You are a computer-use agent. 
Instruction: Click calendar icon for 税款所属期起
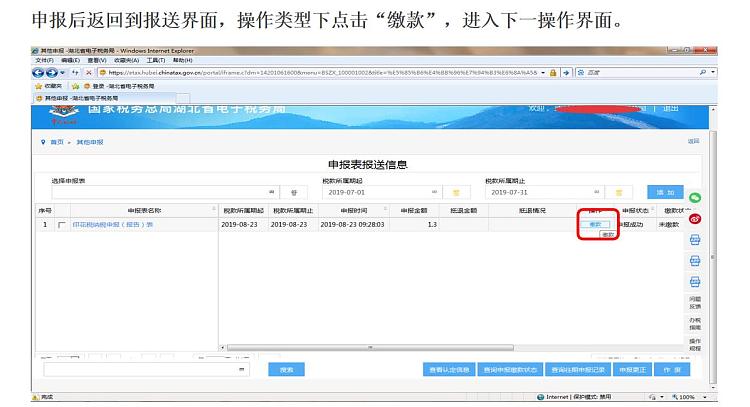(456, 192)
